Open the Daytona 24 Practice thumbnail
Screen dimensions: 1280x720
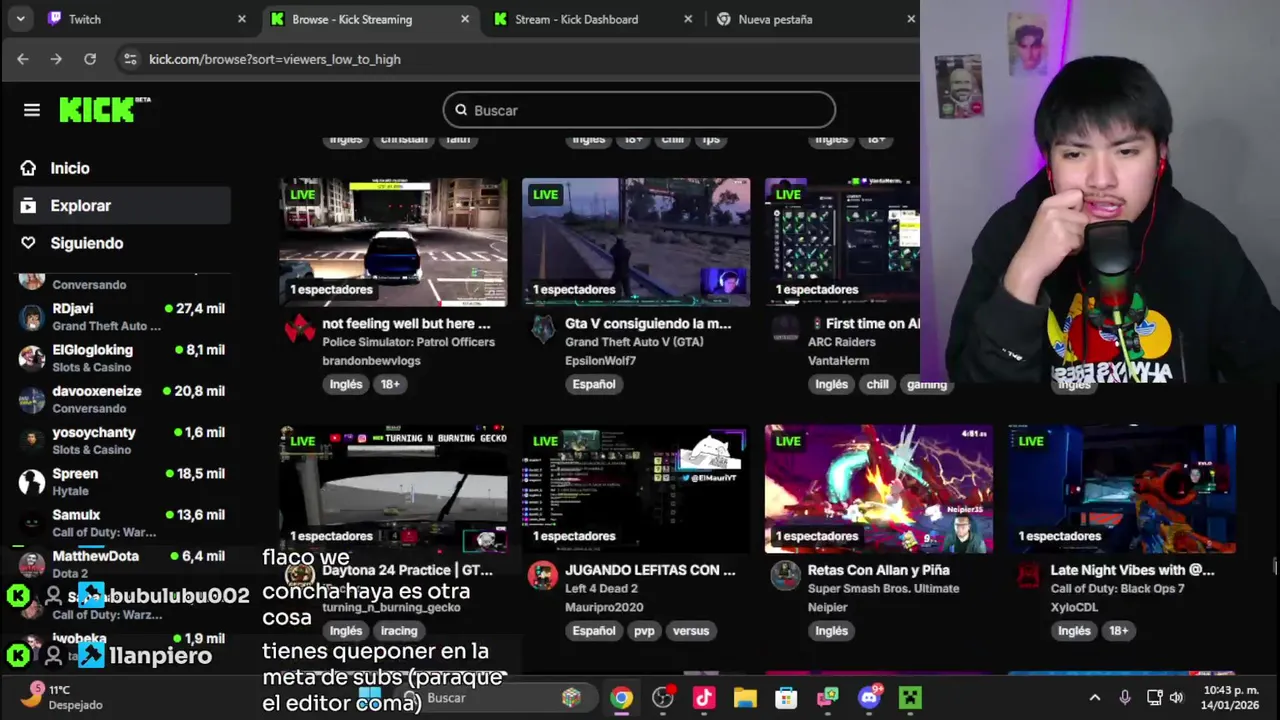[393, 488]
